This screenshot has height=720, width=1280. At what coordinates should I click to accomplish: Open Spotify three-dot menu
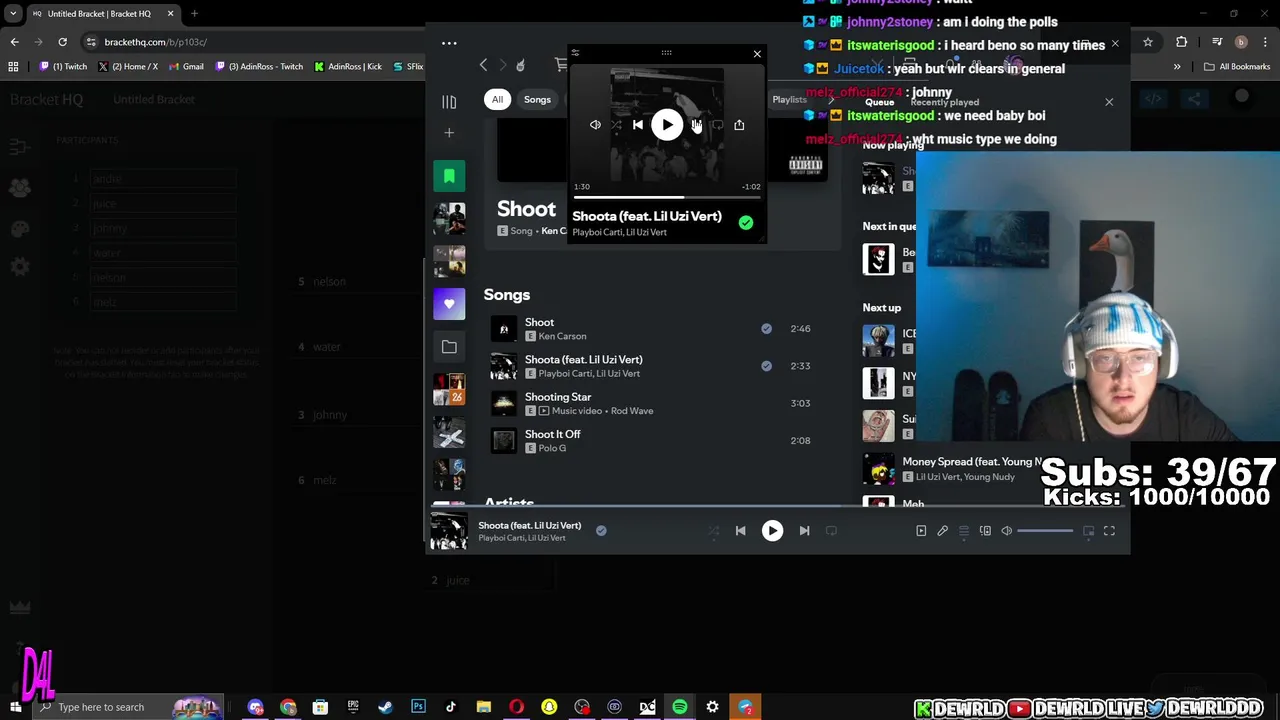coord(449,43)
